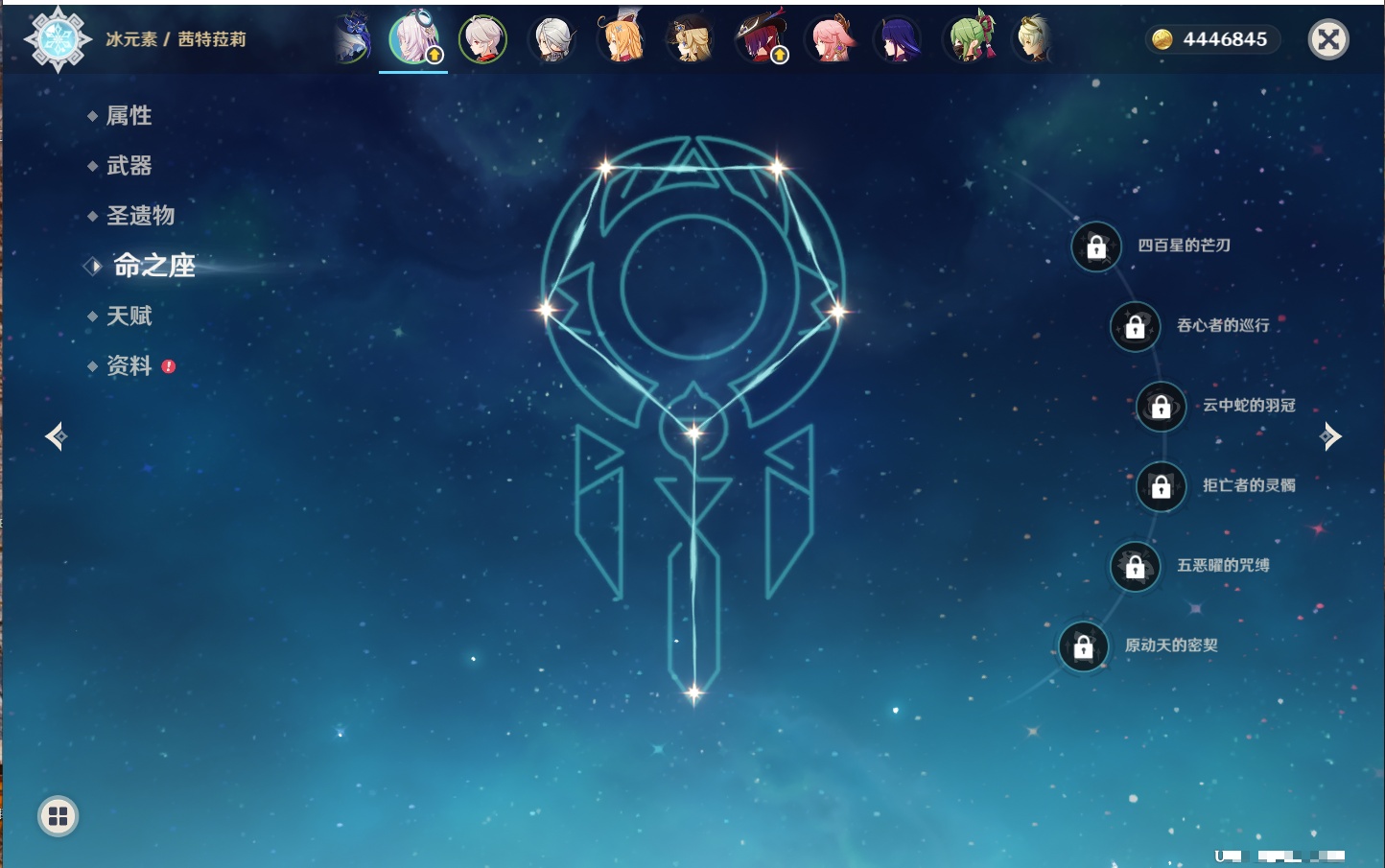Image resolution: width=1385 pixels, height=868 pixels.
Task: Choose the green-haired masked character portrait
Action: pyautogui.click(x=970, y=39)
